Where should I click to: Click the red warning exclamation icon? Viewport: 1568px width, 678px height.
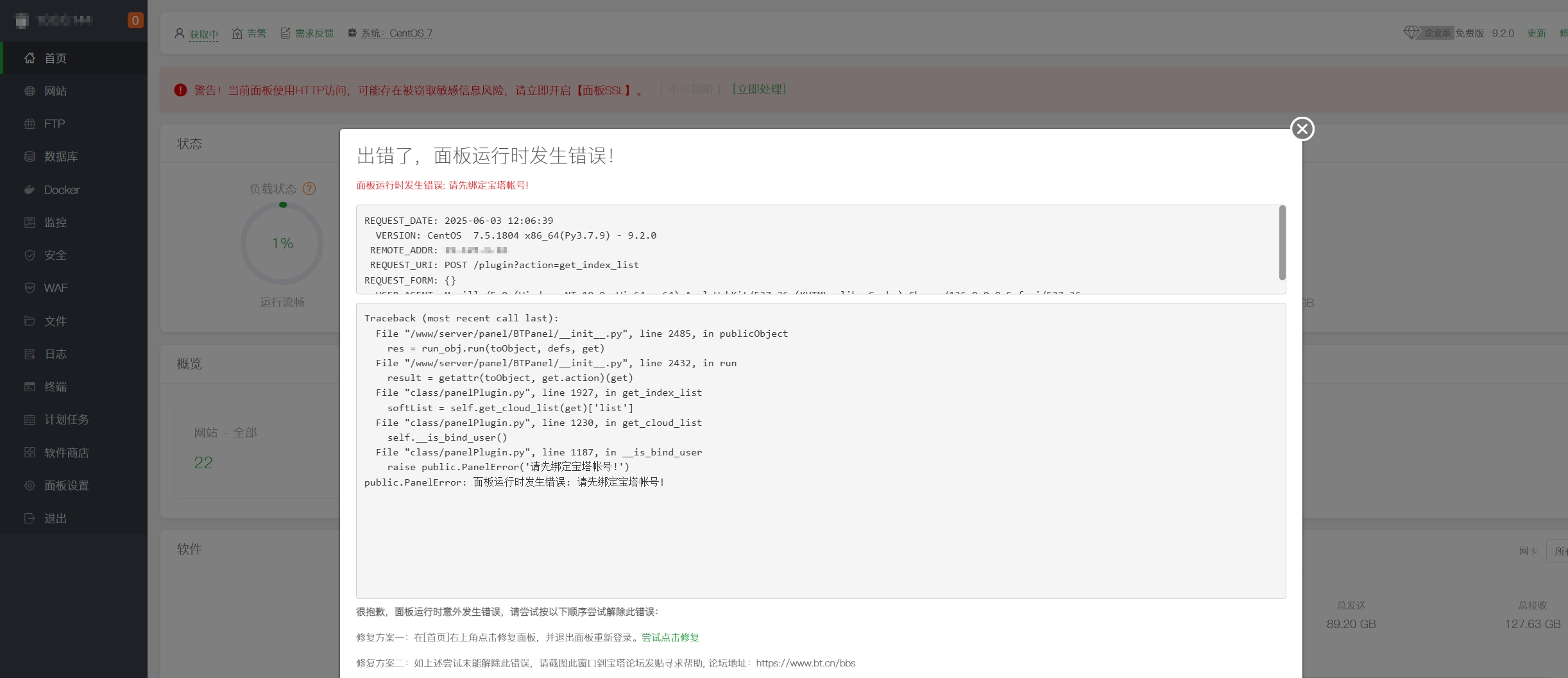180,90
